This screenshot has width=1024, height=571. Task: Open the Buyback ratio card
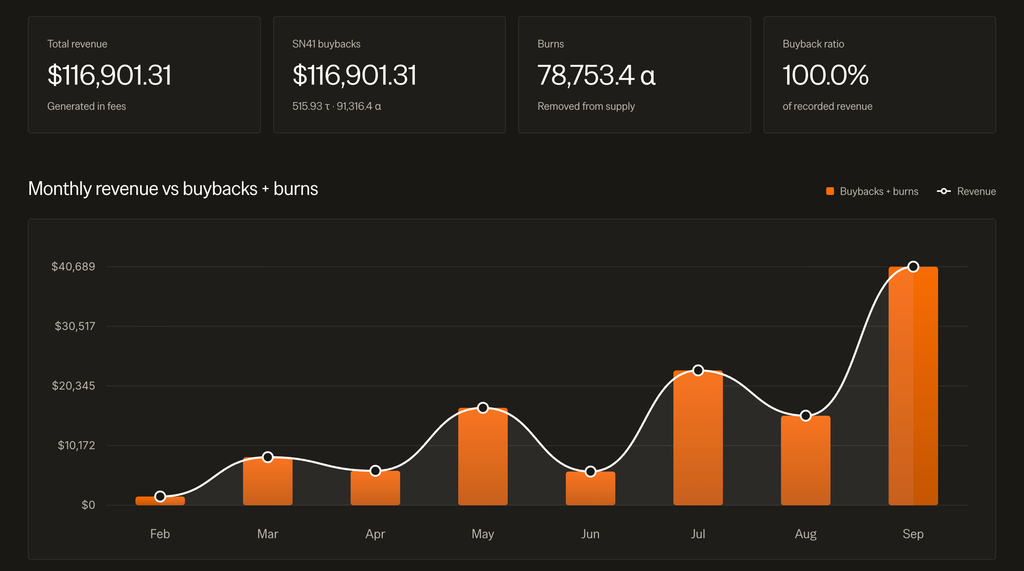coord(880,75)
